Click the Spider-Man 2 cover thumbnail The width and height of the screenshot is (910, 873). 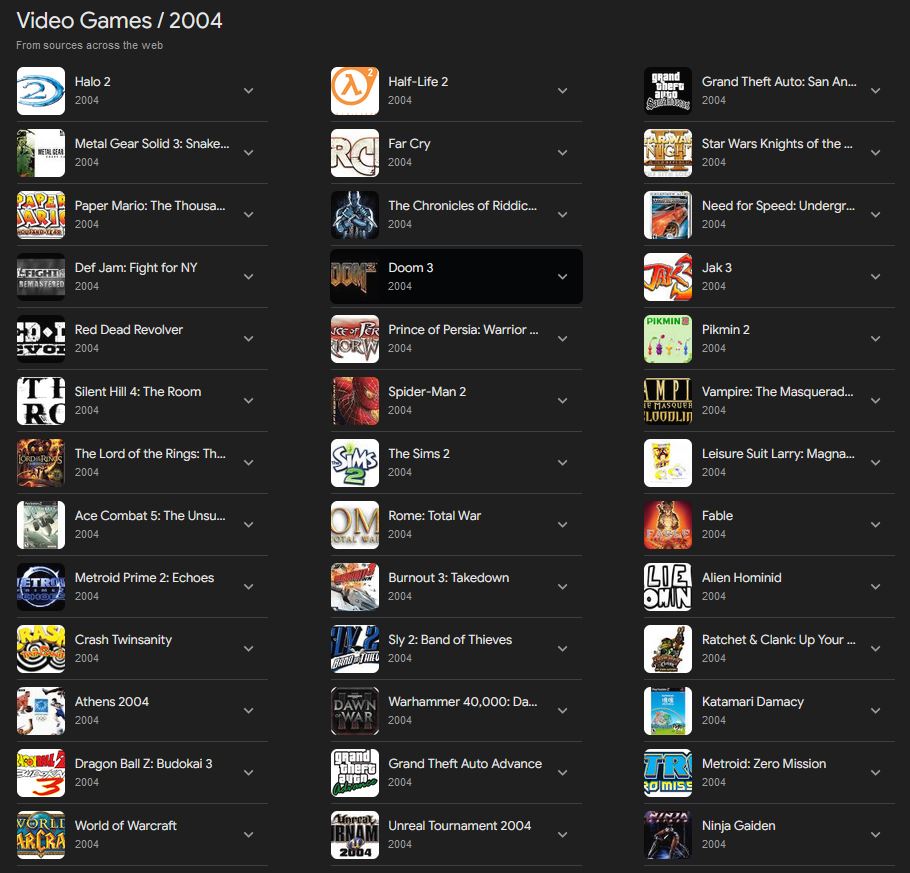point(355,401)
